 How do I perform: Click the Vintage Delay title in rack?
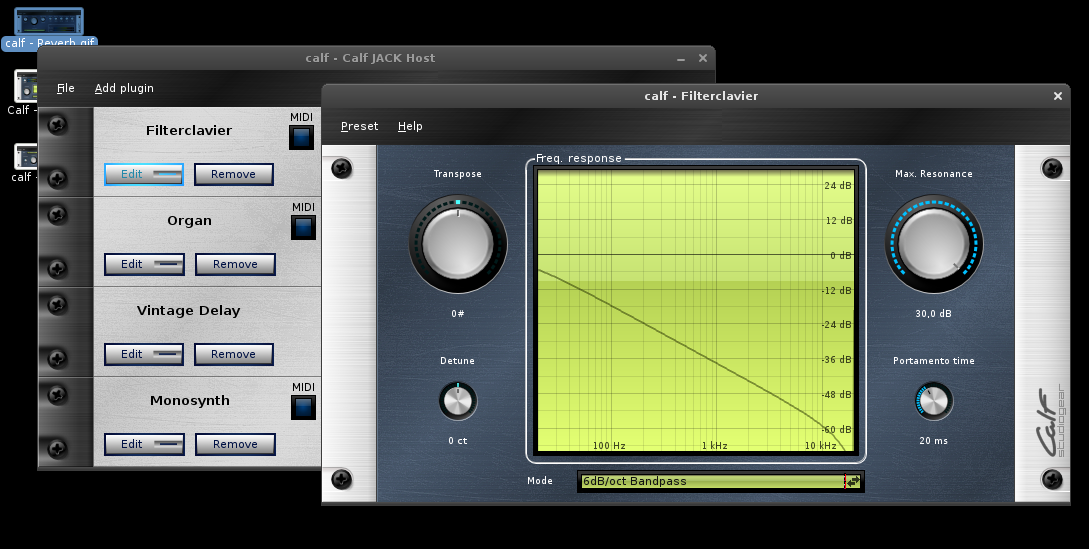[x=188, y=311]
